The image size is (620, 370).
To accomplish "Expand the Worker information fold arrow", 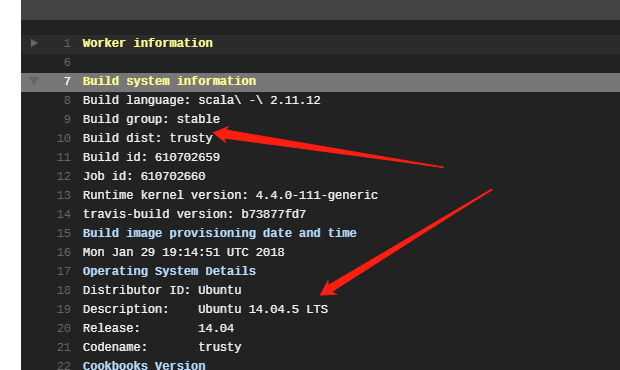I will [x=34, y=43].
